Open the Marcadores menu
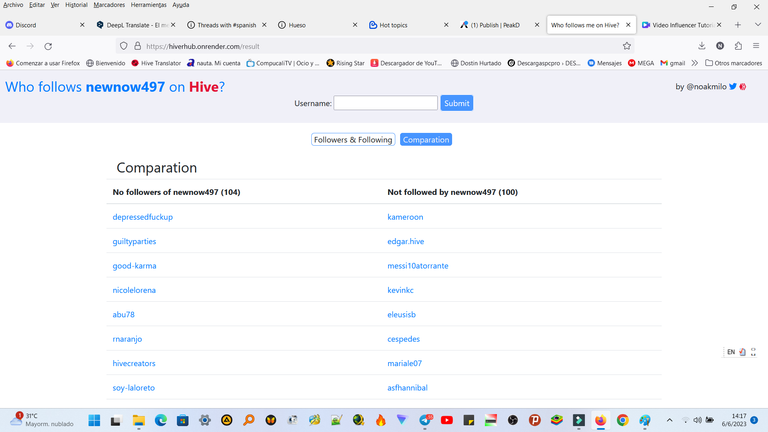This screenshot has width=768, height=432. [108, 5]
